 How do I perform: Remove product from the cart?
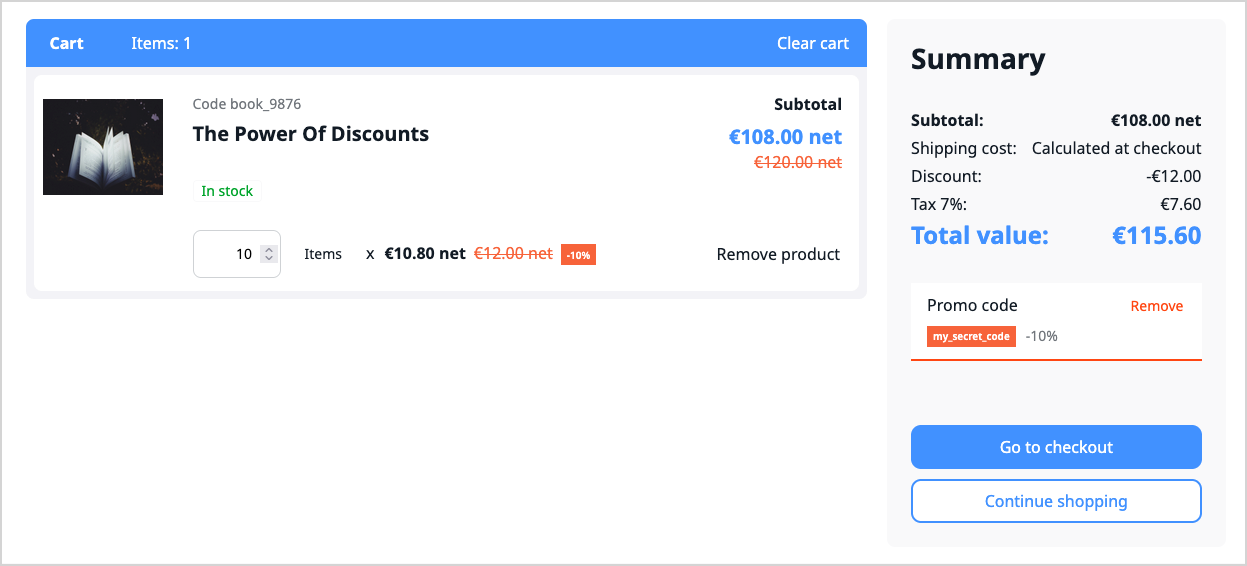point(778,254)
